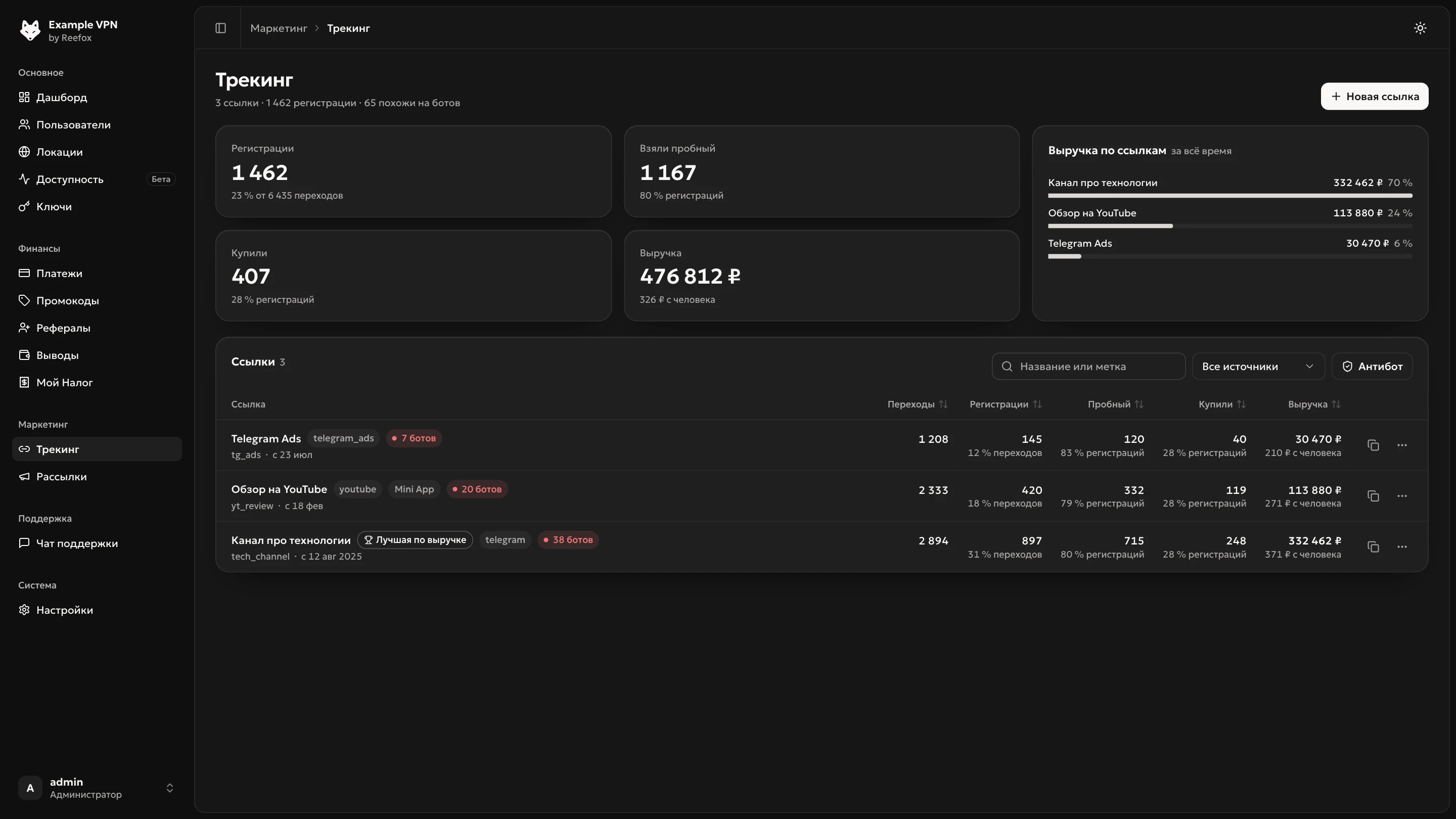Open Настройки page

97,610
